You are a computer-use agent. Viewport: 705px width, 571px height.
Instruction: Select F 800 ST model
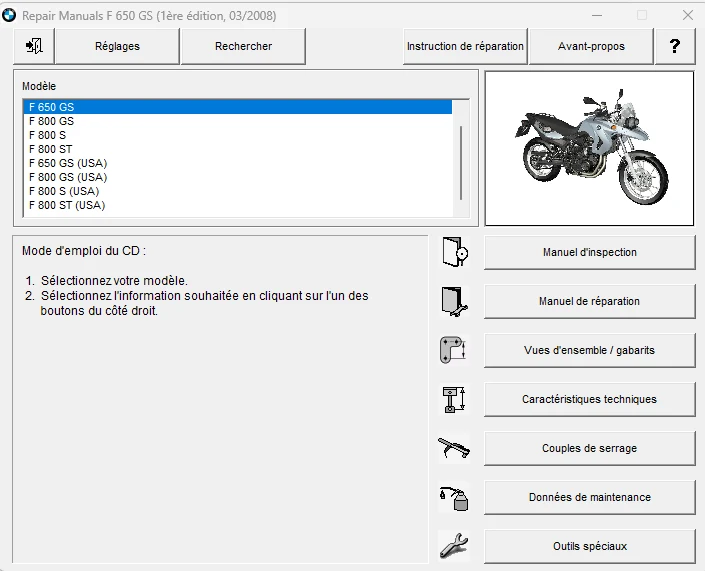coord(238,149)
